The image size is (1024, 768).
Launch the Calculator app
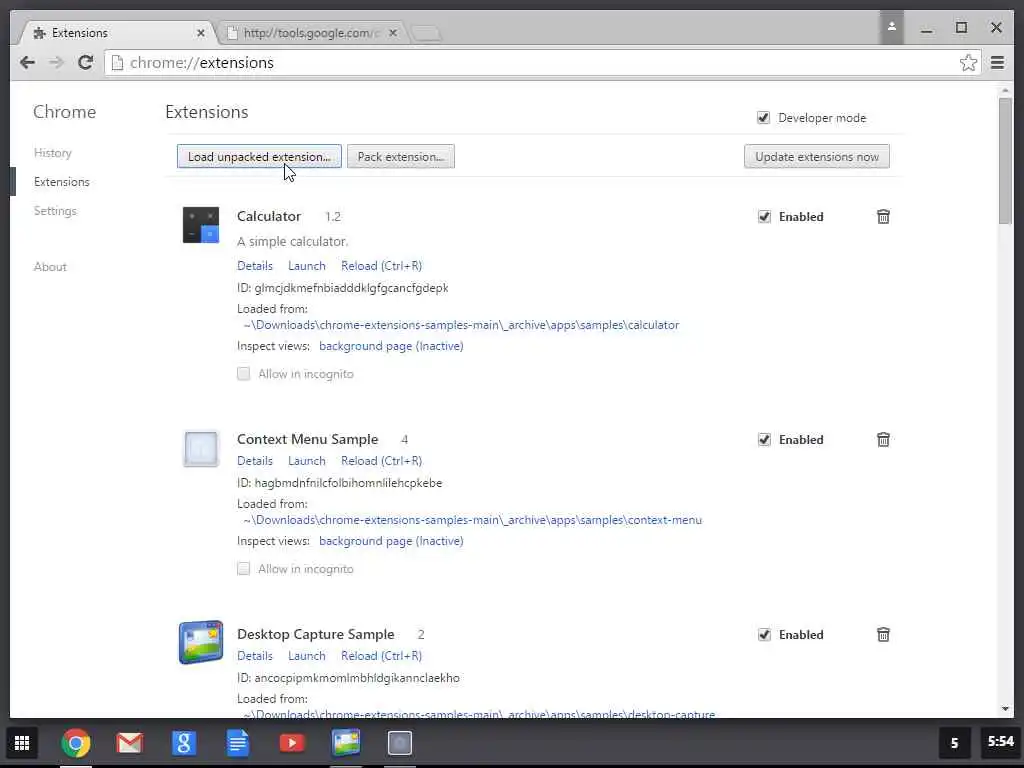[306, 266]
